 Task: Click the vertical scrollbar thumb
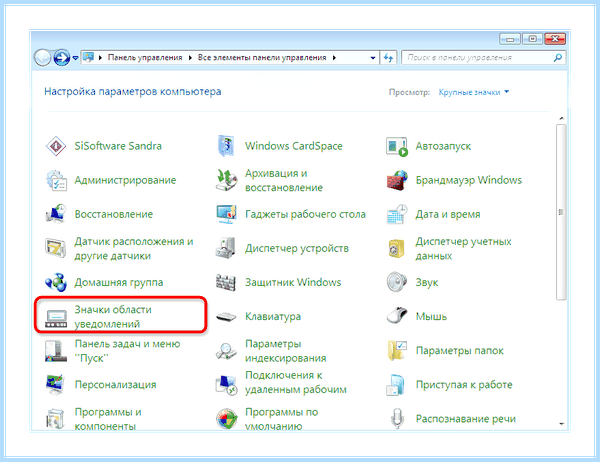[561, 212]
